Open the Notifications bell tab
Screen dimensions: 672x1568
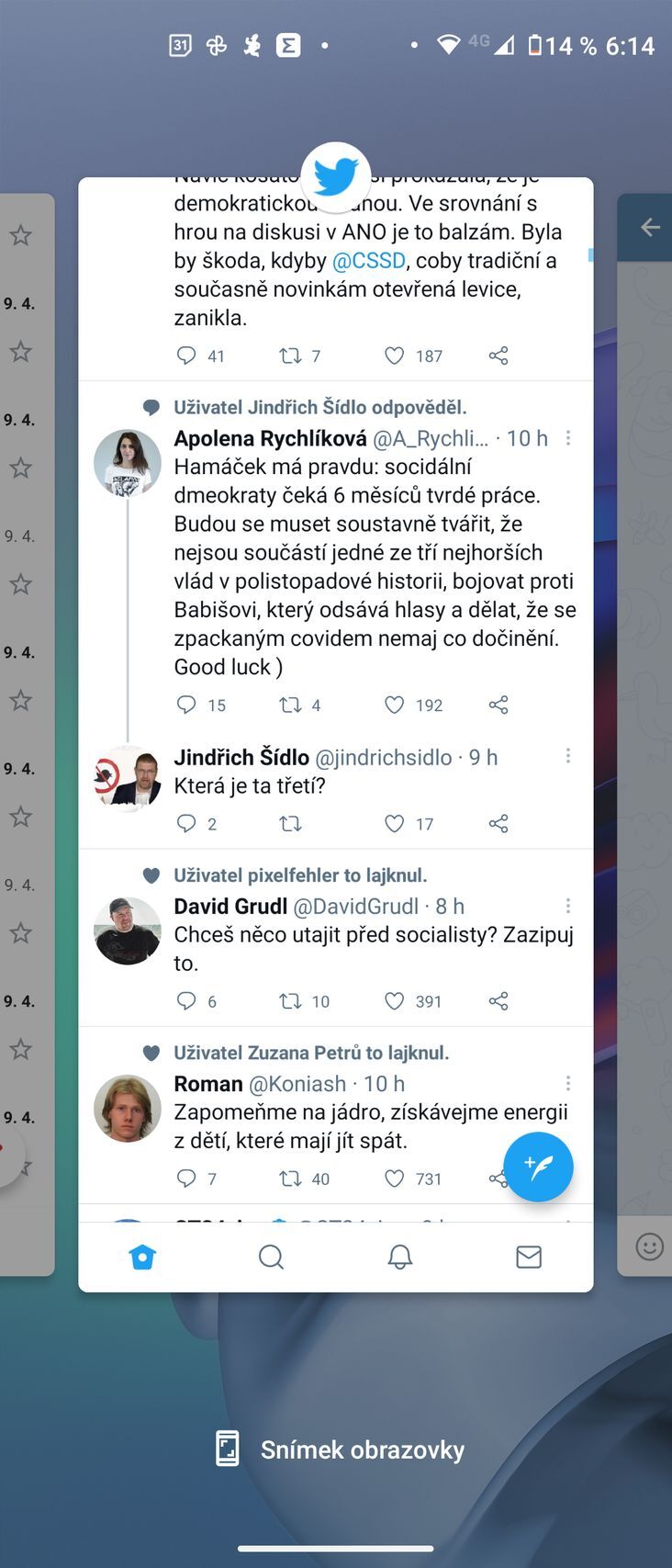pyautogui.click(x=399, y=1257)
